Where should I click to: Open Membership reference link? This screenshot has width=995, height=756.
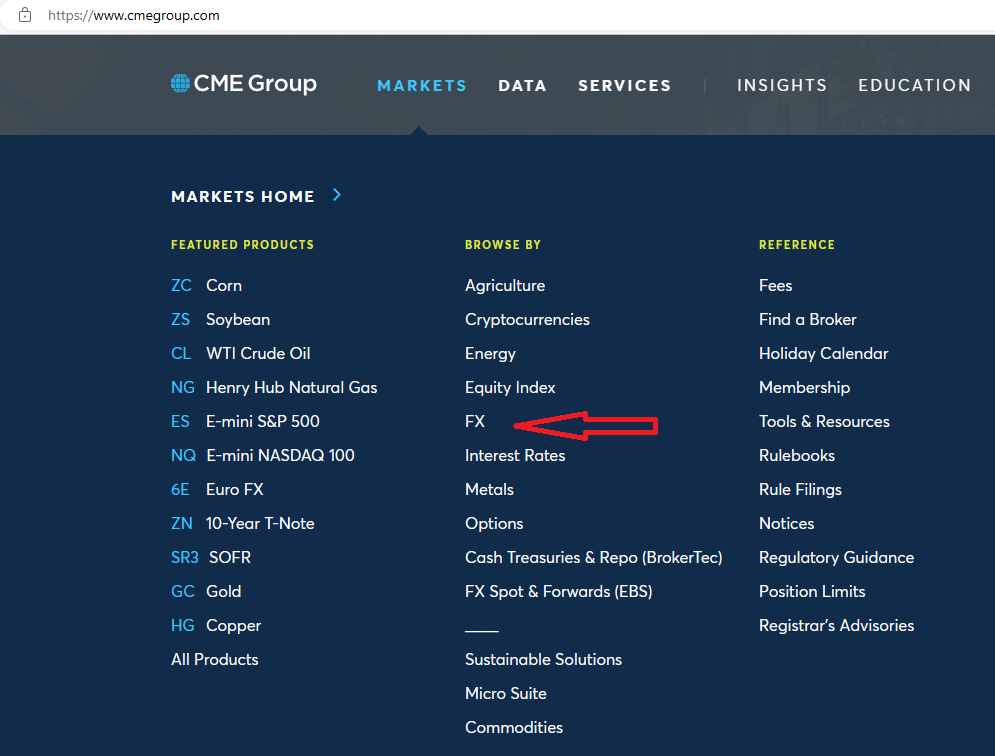[x=805, y=388]
